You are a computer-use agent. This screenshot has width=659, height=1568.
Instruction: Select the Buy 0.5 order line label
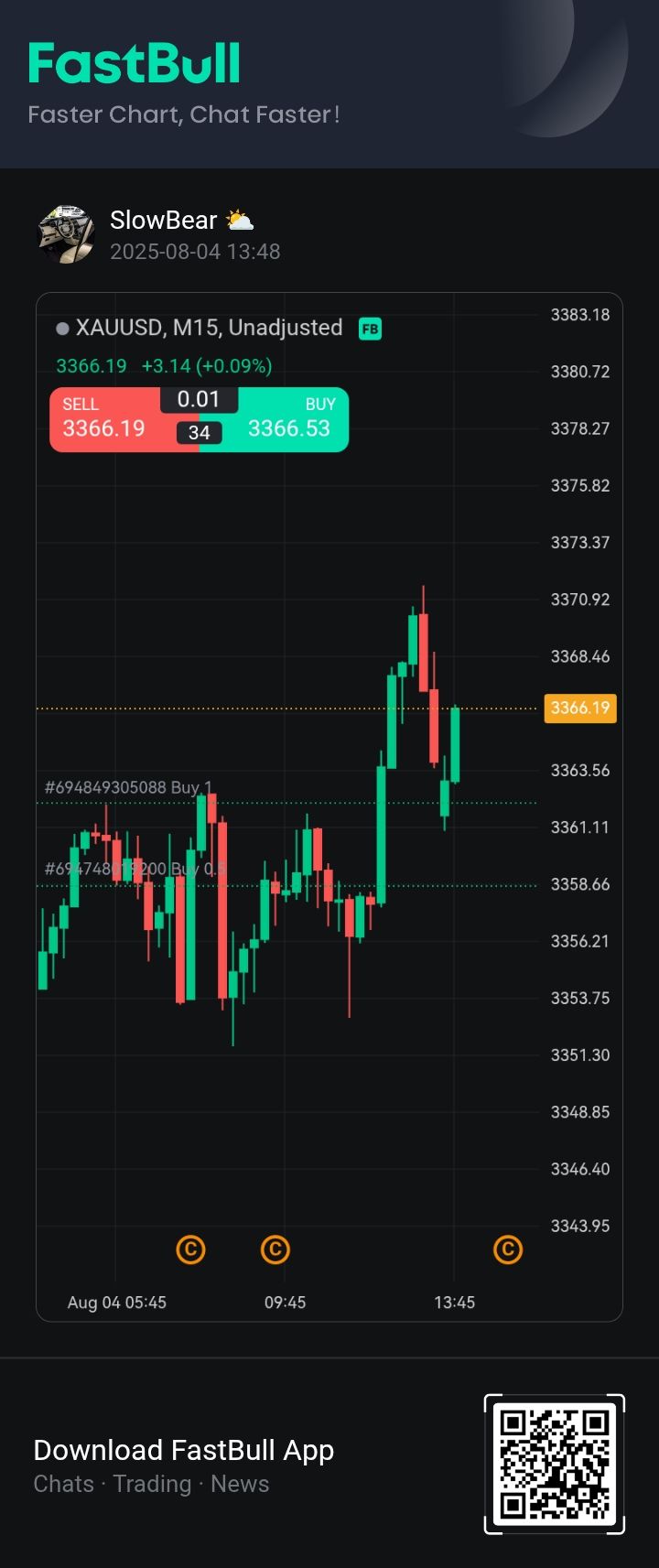[x=135, y=869]
